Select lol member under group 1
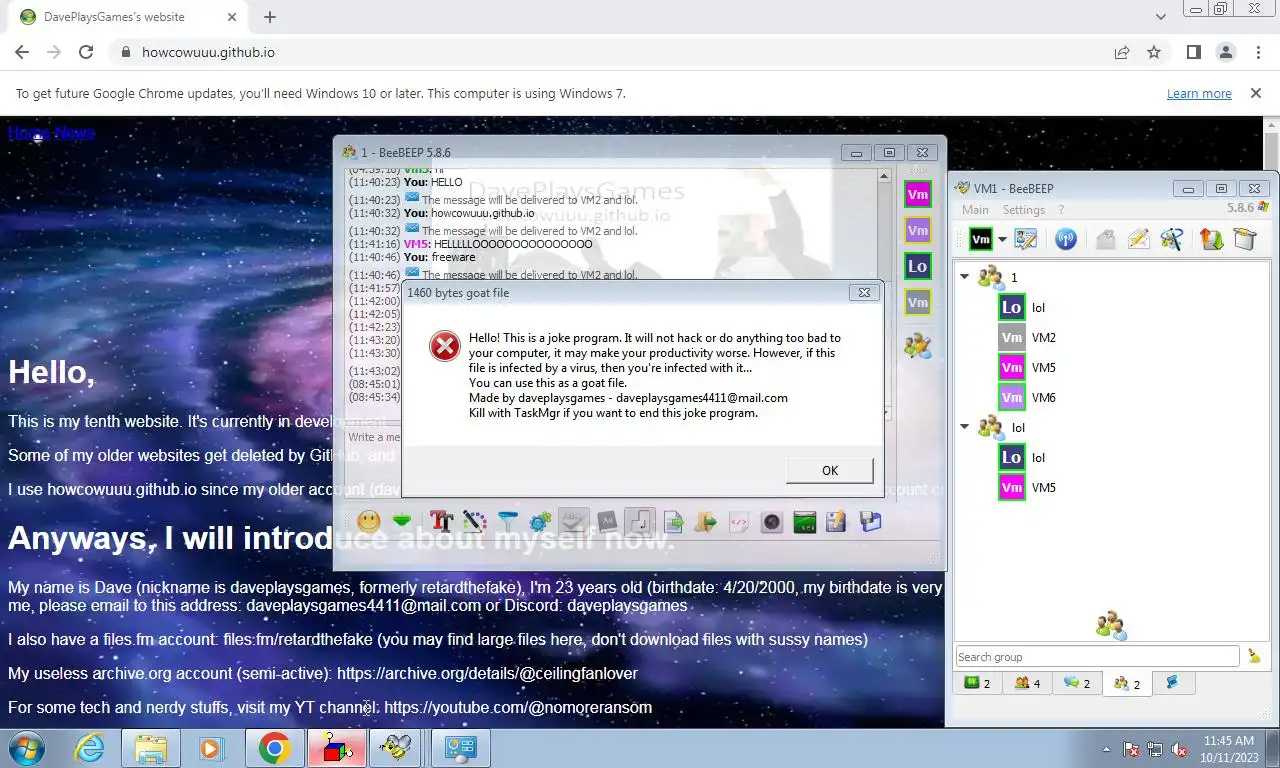1280x768 pixels. [x=1038, y=307]
